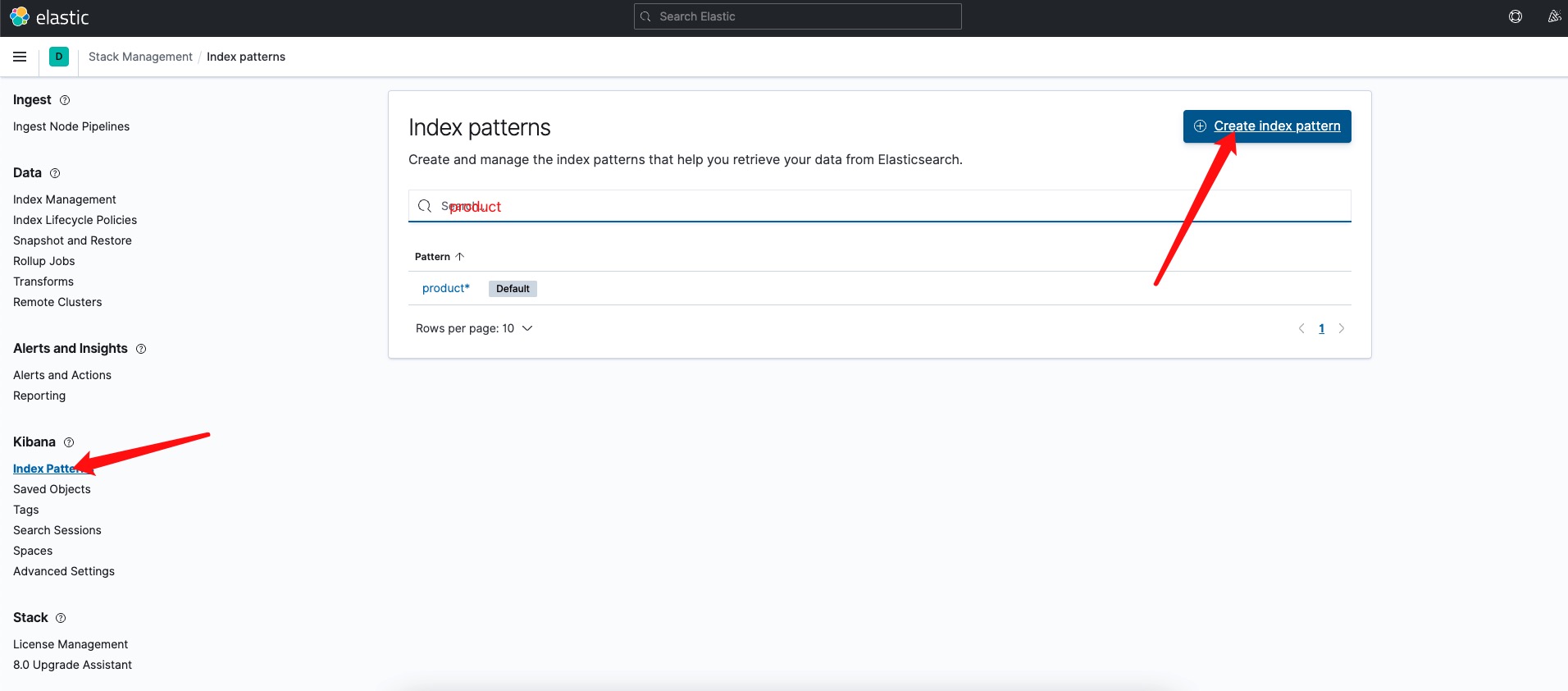Open Remote Clusters
The image size is (1568, 691).
coord(57,302)
